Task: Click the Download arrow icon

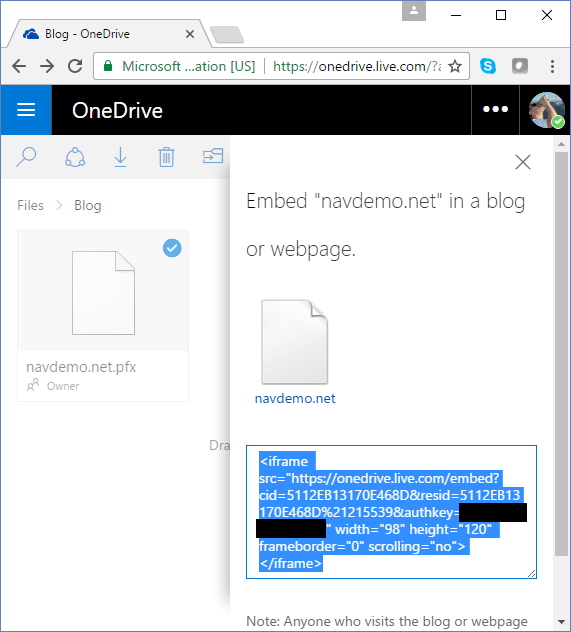Action: point(120,157)
